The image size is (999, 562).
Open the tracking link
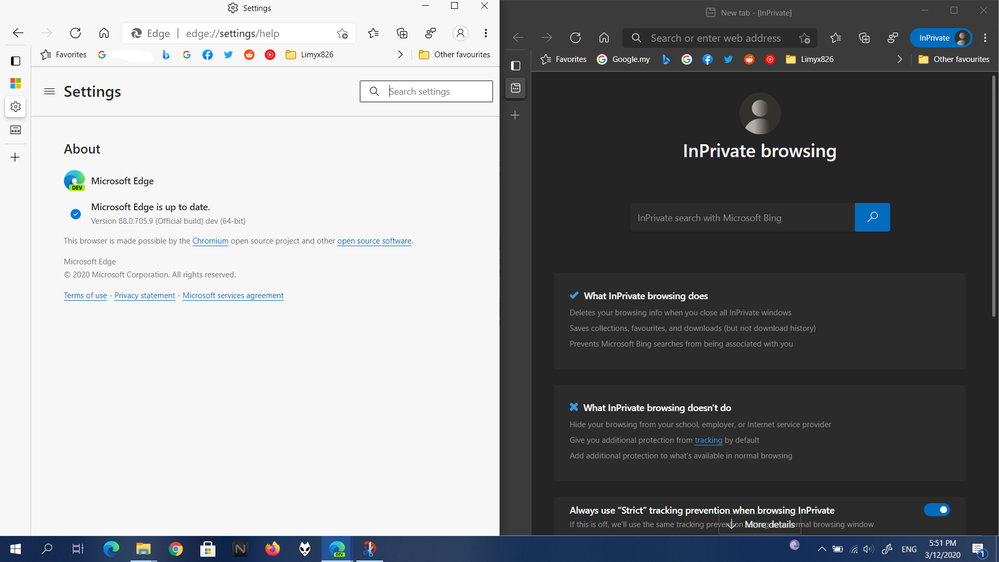[708, 440]
